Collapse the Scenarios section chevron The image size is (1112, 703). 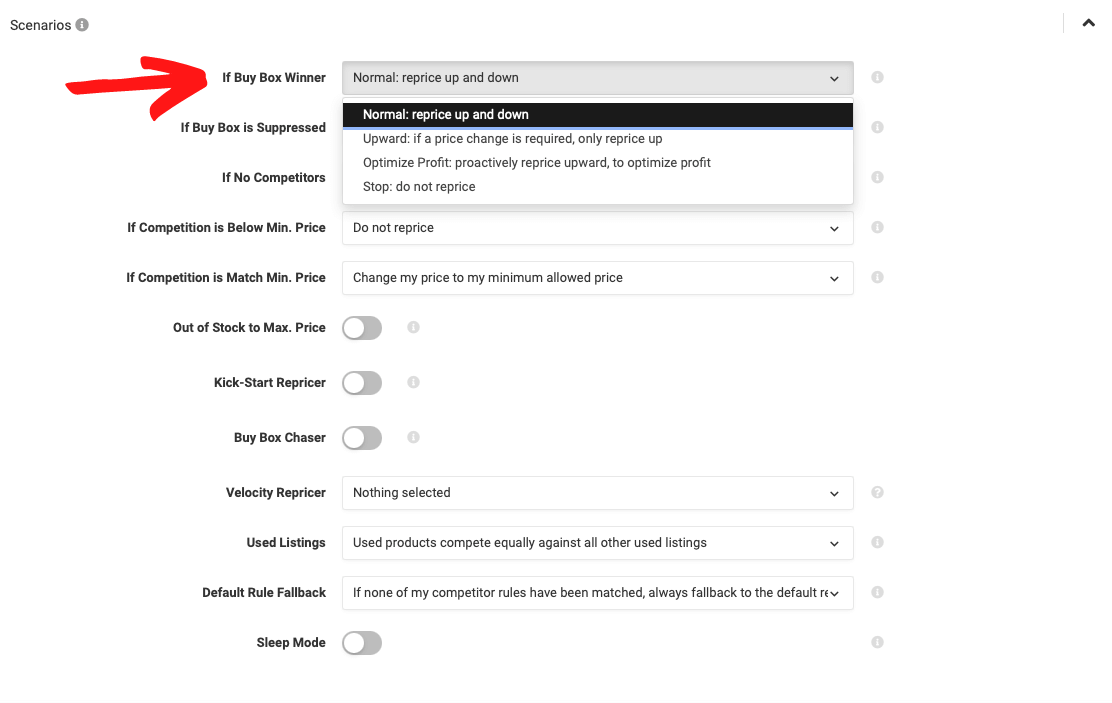point(1088,24)
